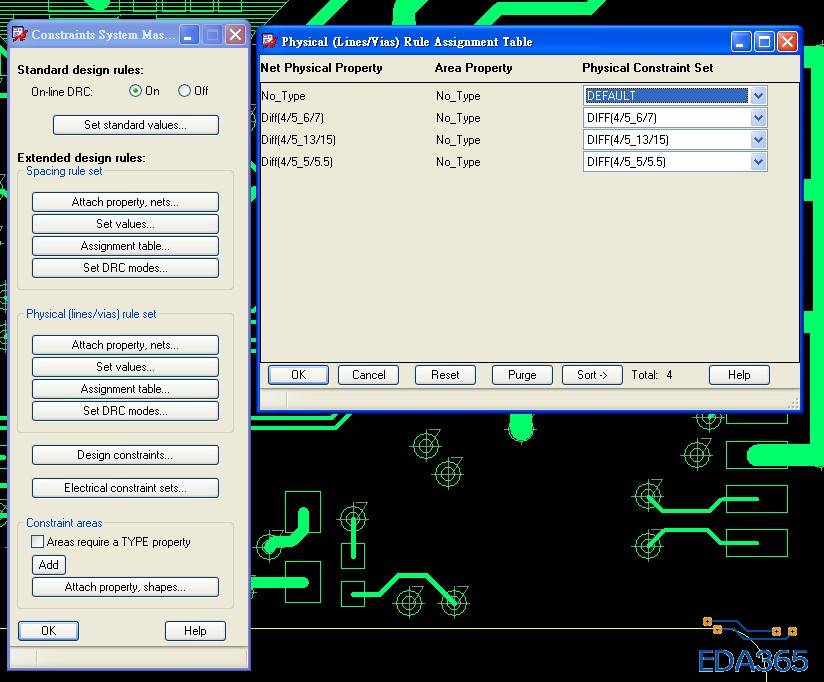Click Add in Constraint areas

pos(48,565)
